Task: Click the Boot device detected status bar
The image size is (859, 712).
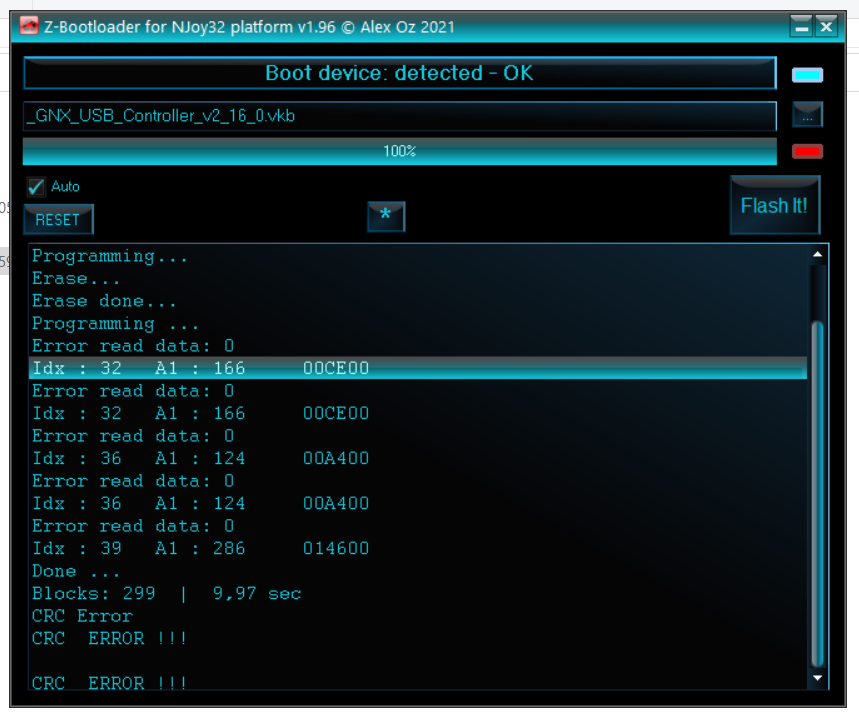Action: click(x=399, y=73)
